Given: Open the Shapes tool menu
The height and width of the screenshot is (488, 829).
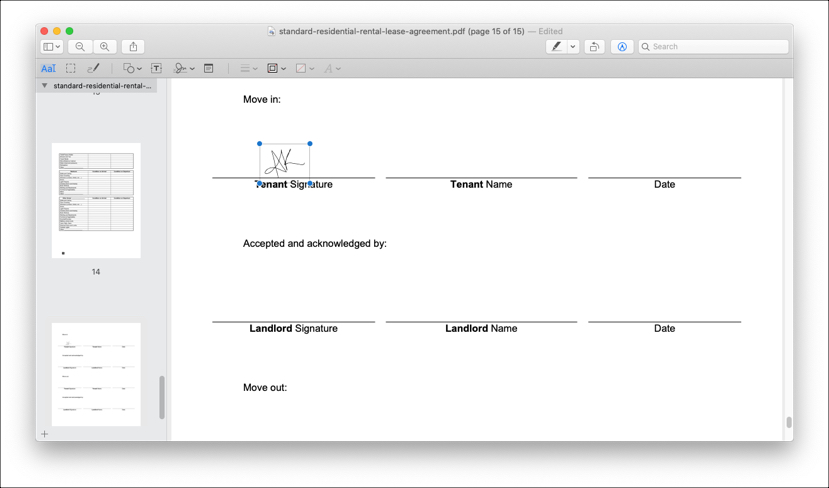Looking at the screenshot, I should tap(132, 68).
